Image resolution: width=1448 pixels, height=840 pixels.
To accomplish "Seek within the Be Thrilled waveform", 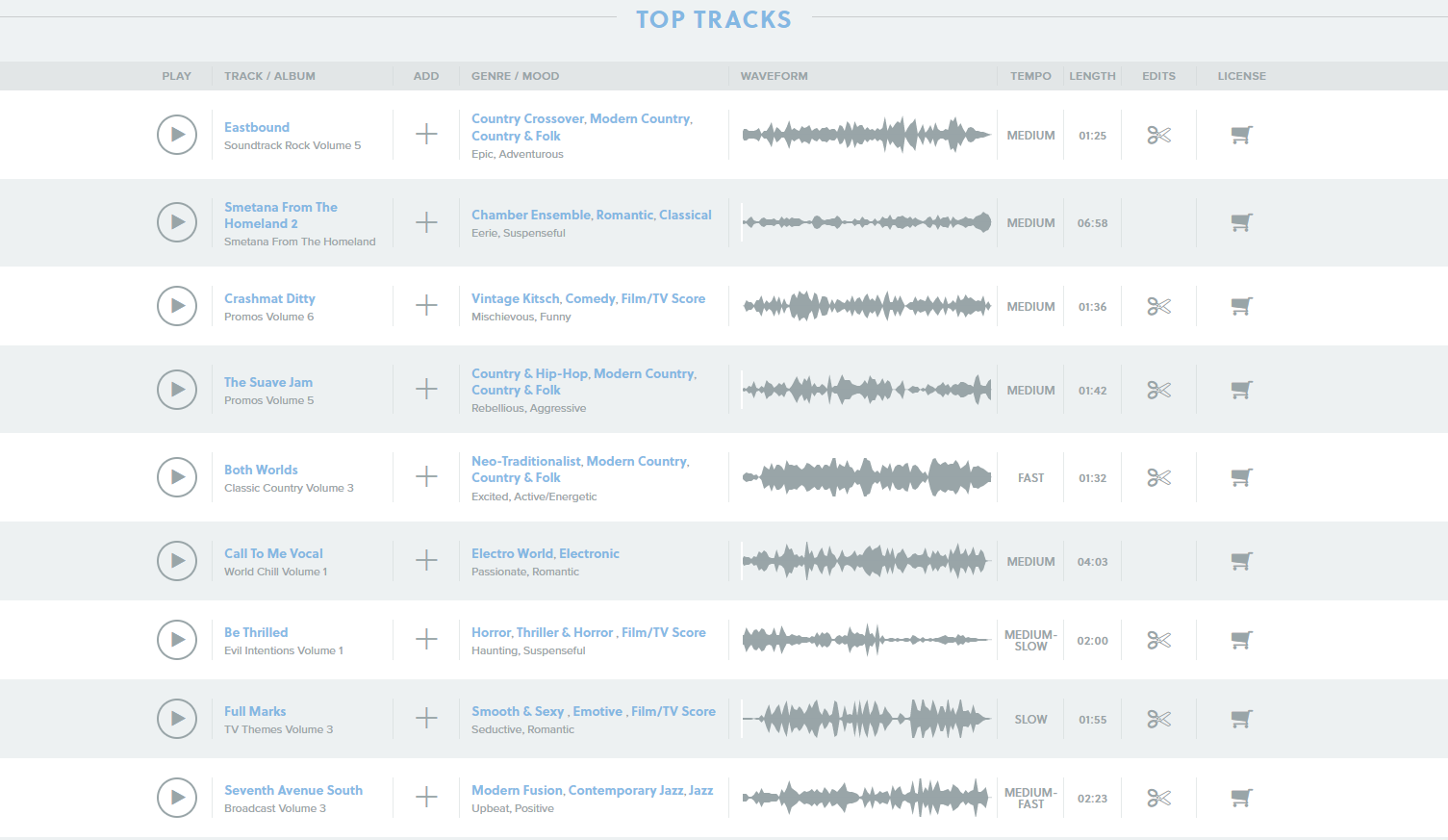I will coord(866,640).
